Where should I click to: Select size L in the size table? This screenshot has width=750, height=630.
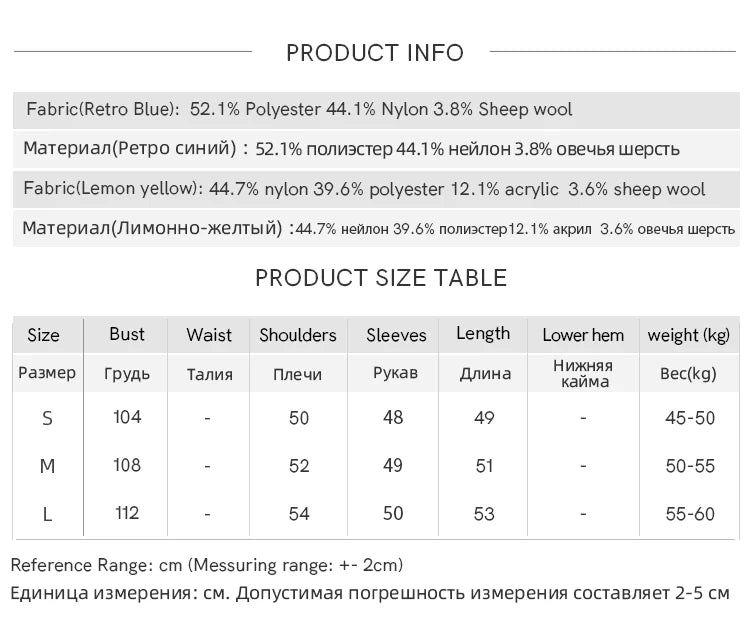(47, 514)
